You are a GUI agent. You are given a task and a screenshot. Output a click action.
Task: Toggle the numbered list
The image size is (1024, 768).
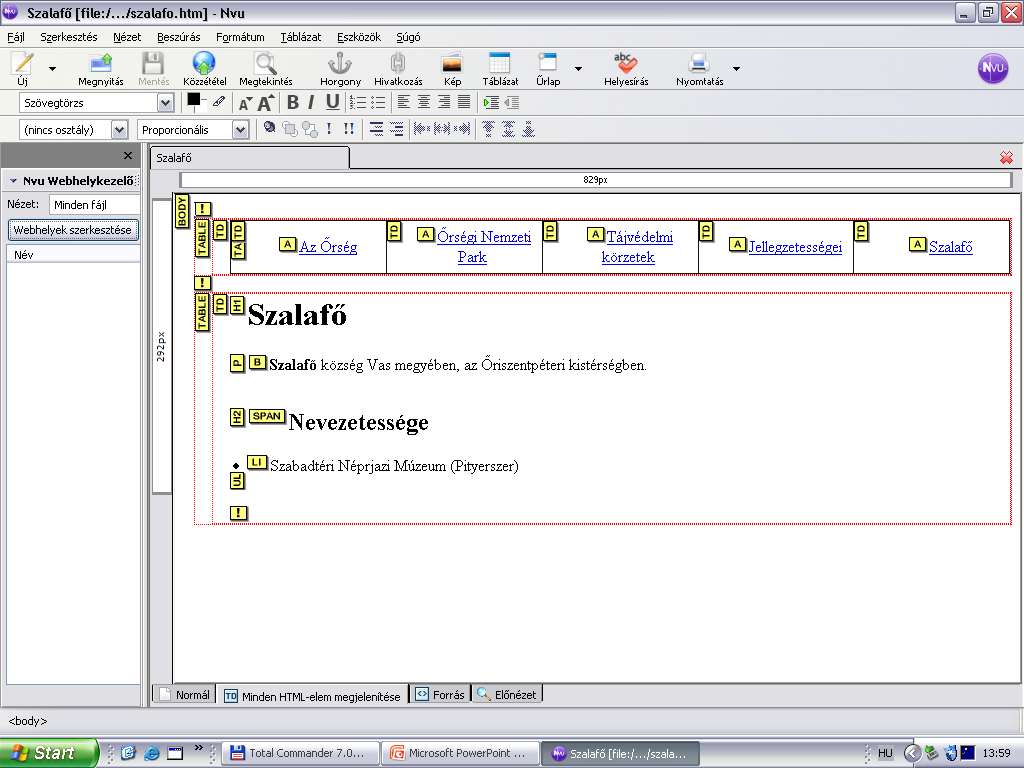pyautogui.click(x=357, y=103)
